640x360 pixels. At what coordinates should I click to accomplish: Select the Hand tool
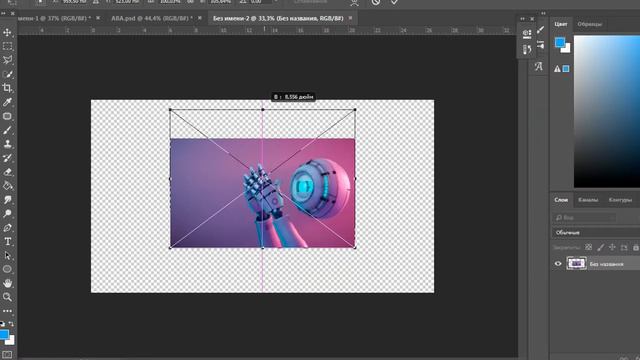point(7,283)
